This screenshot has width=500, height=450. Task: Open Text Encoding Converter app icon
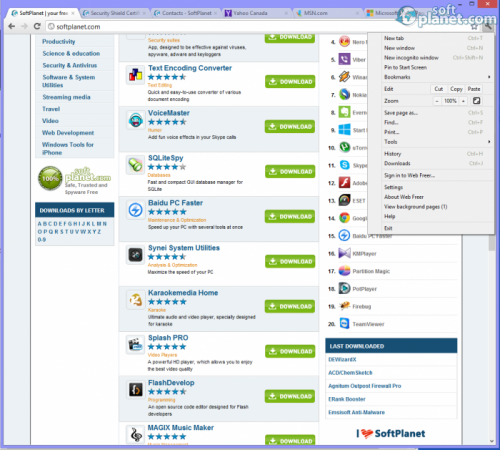pyautogui.click(x=136, y=75)
